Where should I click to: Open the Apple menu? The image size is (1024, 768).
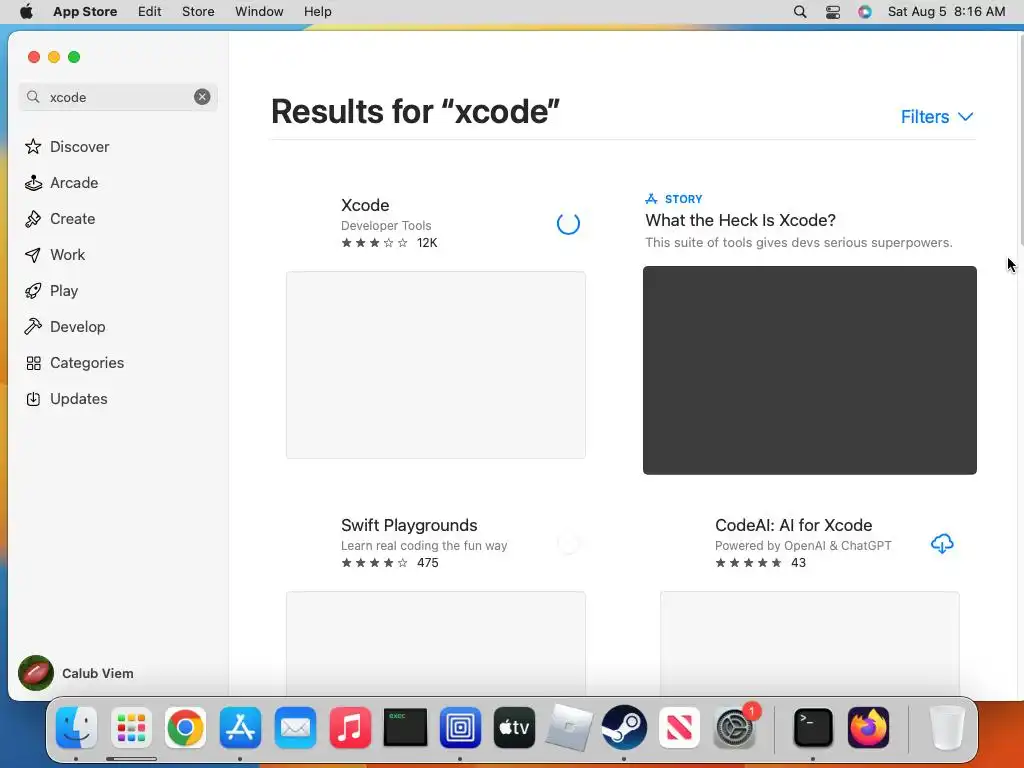point(26,12)
